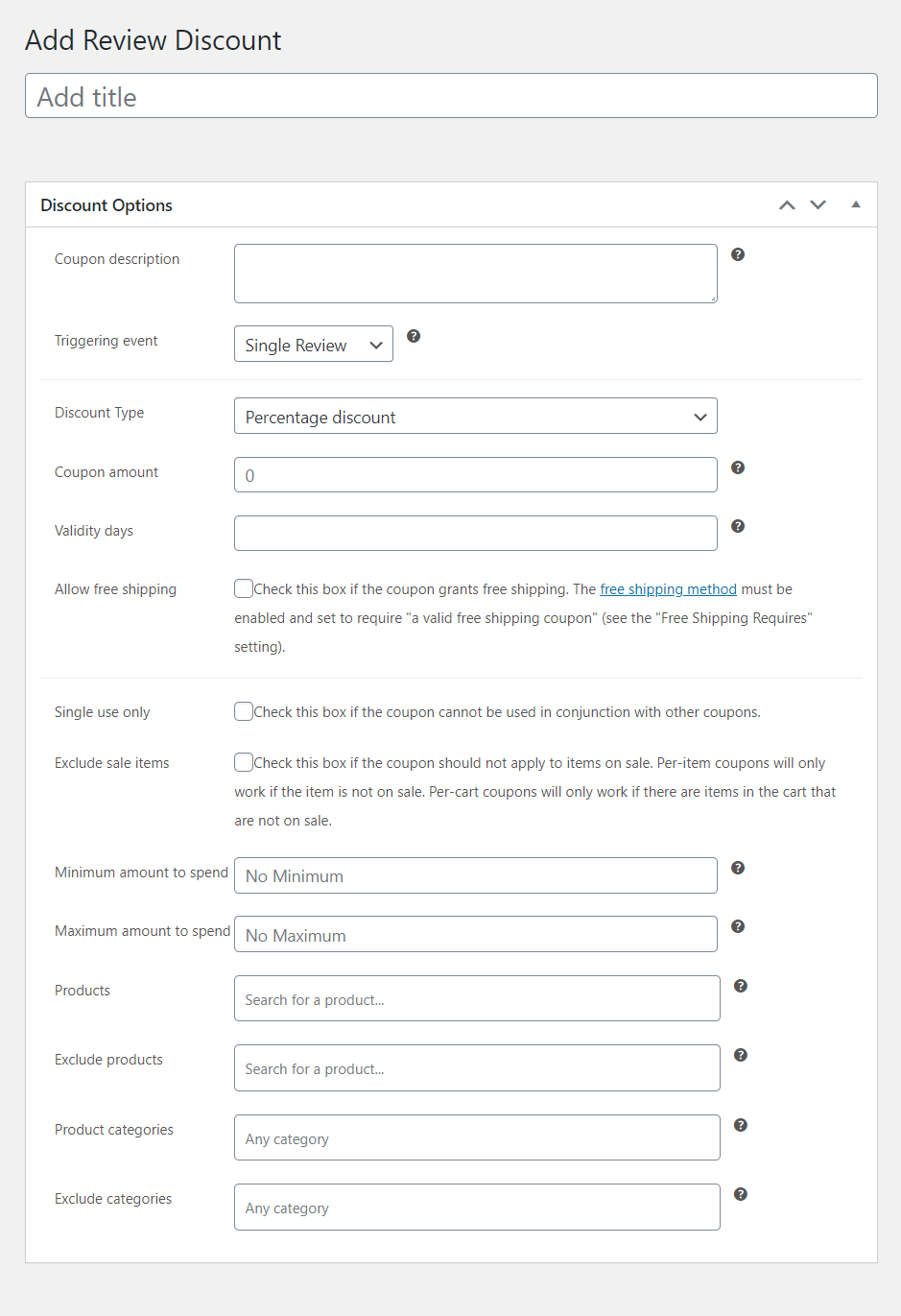Viewport: 901px width, 1316px height.
Task: Click help icon next to Validity days
Action: point(738,526)
